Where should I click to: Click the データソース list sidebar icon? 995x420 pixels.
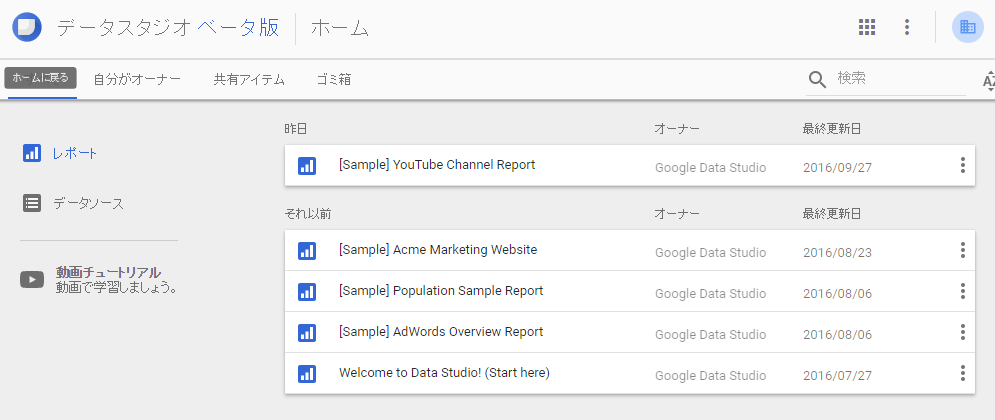point(32,203)
